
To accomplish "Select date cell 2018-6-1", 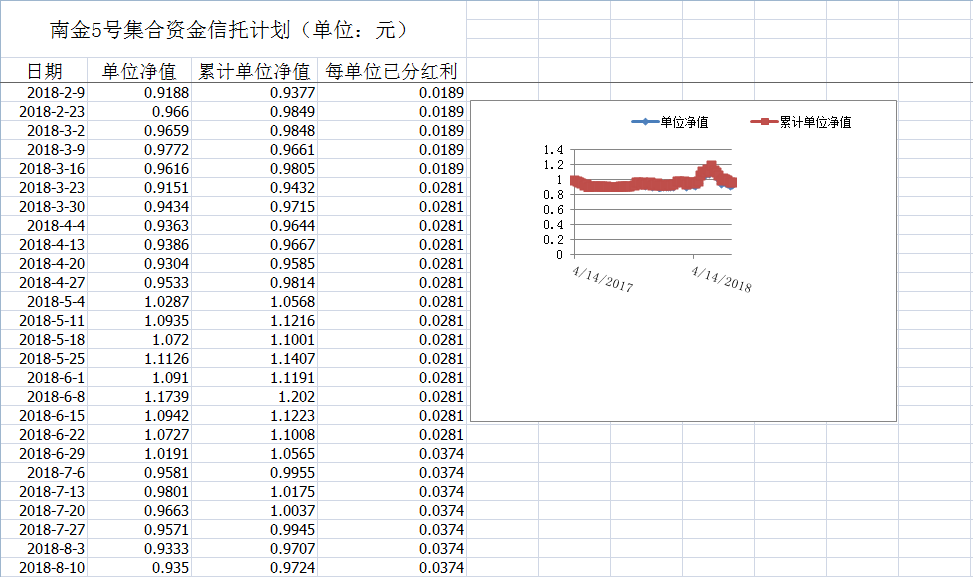I will pos(44,377).
